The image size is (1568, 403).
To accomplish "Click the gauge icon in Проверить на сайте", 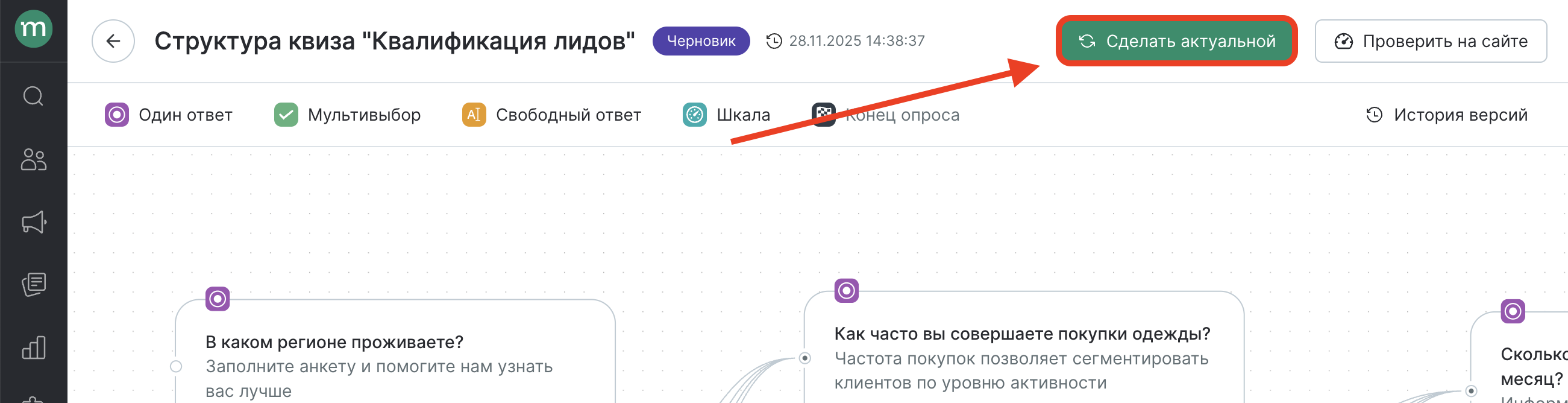I will pos(1343,42).
